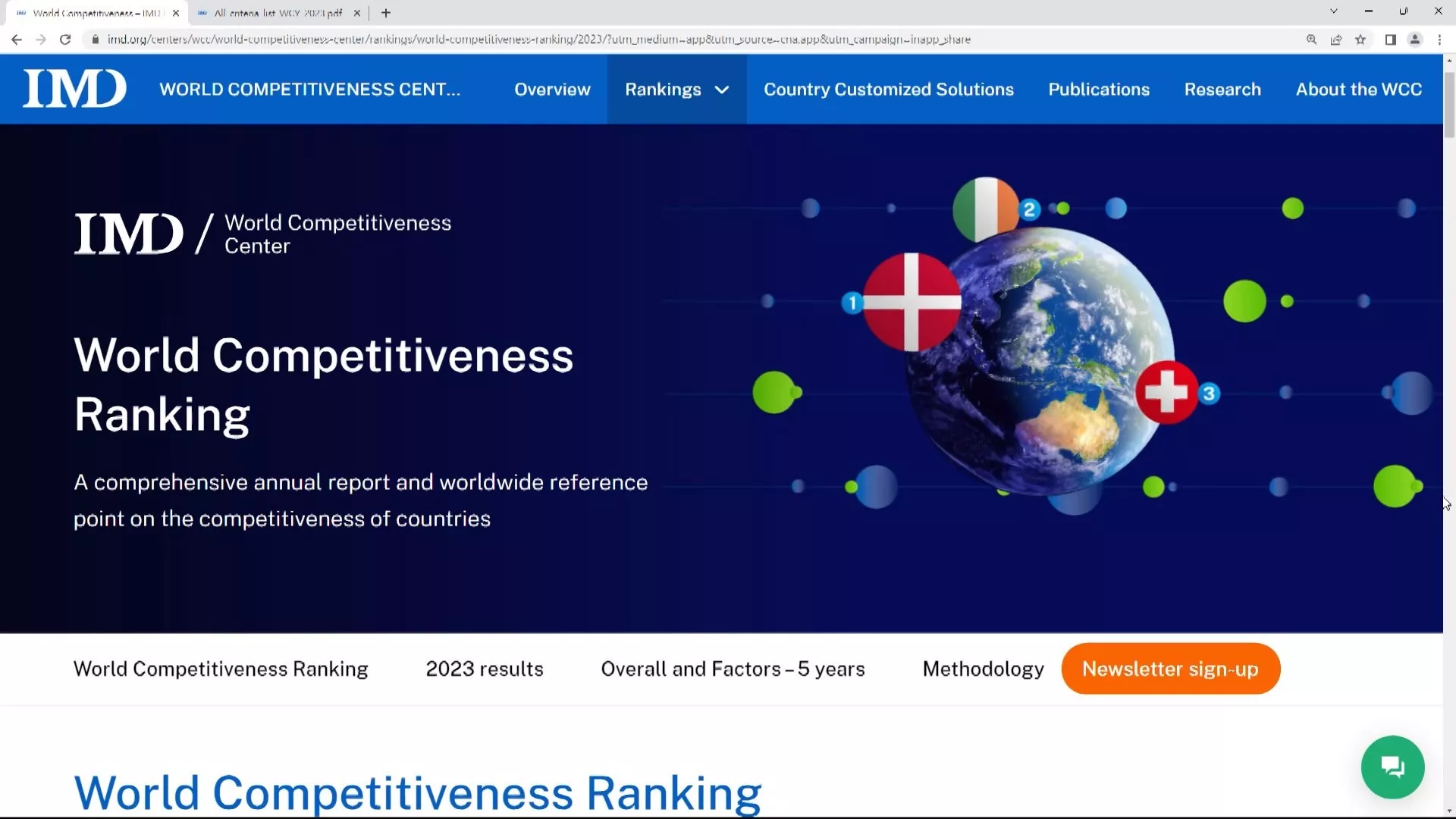Click the address bar URL field

click(538, 39)
